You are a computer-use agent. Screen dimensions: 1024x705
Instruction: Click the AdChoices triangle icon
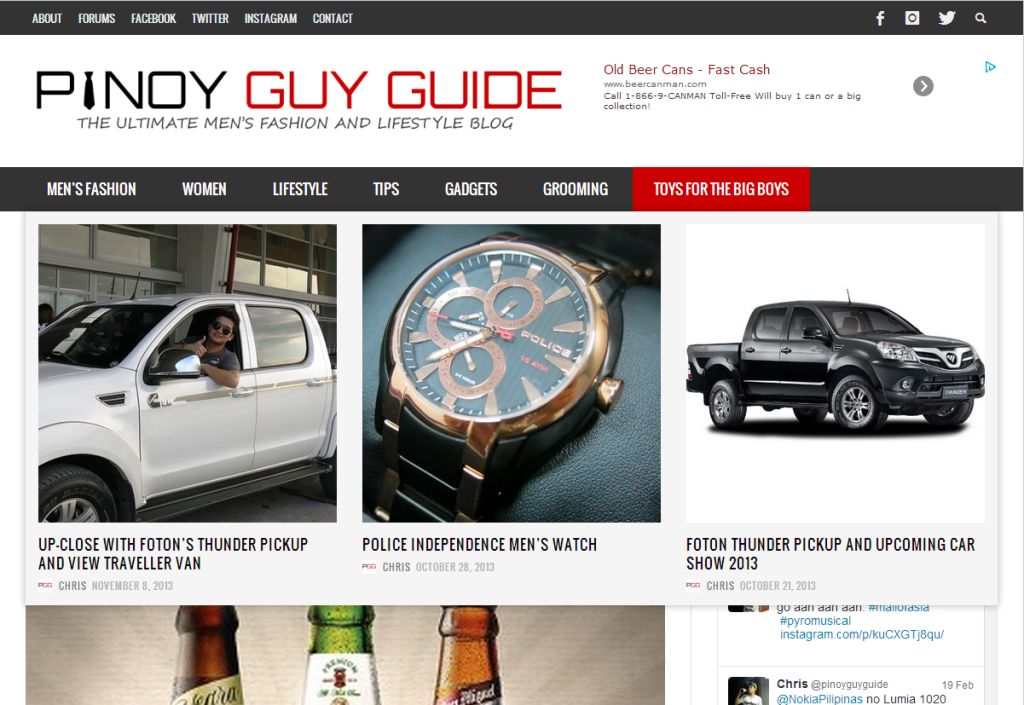click(990, 67)
